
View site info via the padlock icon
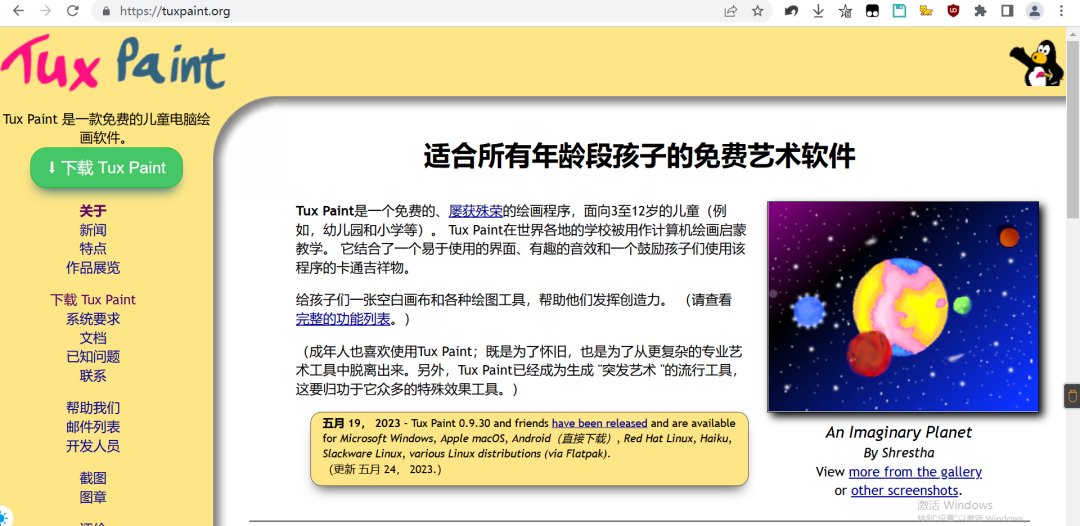(106, 11)
